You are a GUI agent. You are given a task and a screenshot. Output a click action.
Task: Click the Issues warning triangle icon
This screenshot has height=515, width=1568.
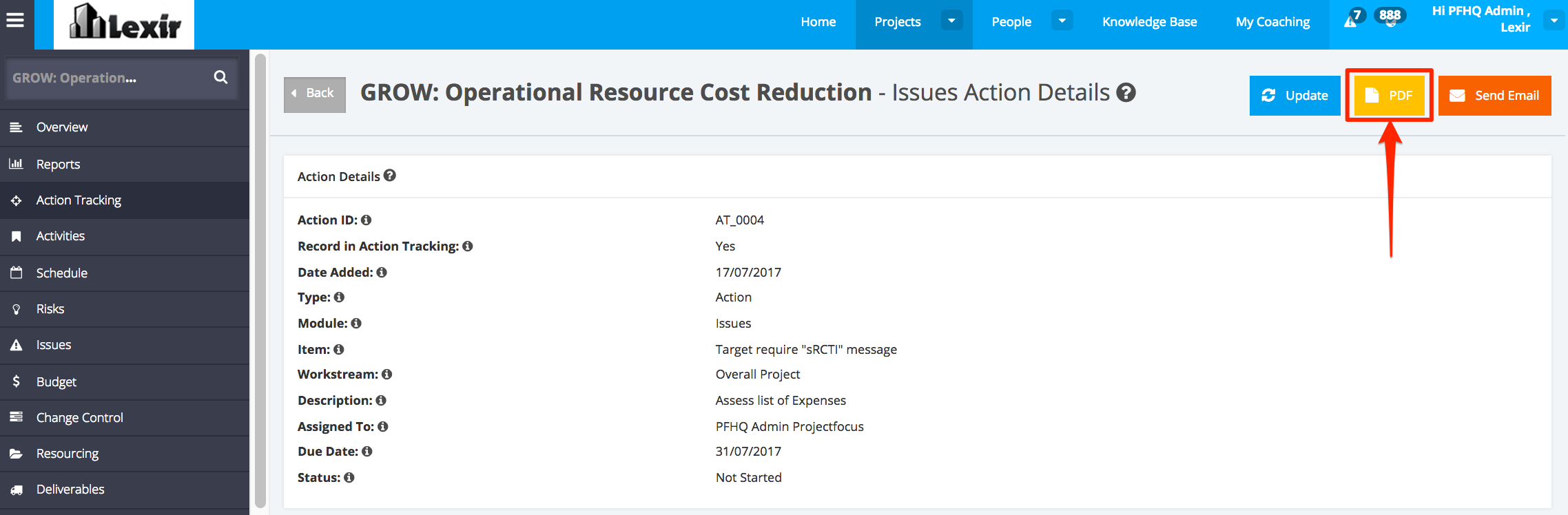point(17,345)
